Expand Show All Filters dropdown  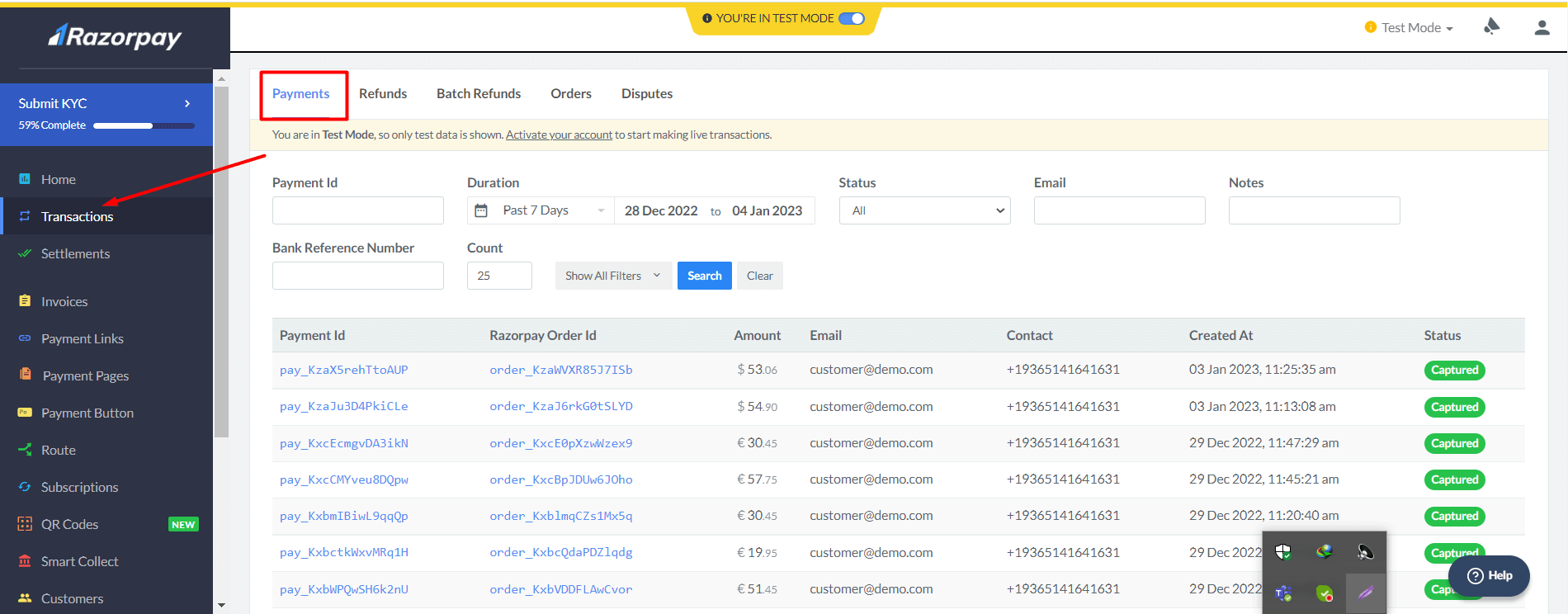[612, 276]
